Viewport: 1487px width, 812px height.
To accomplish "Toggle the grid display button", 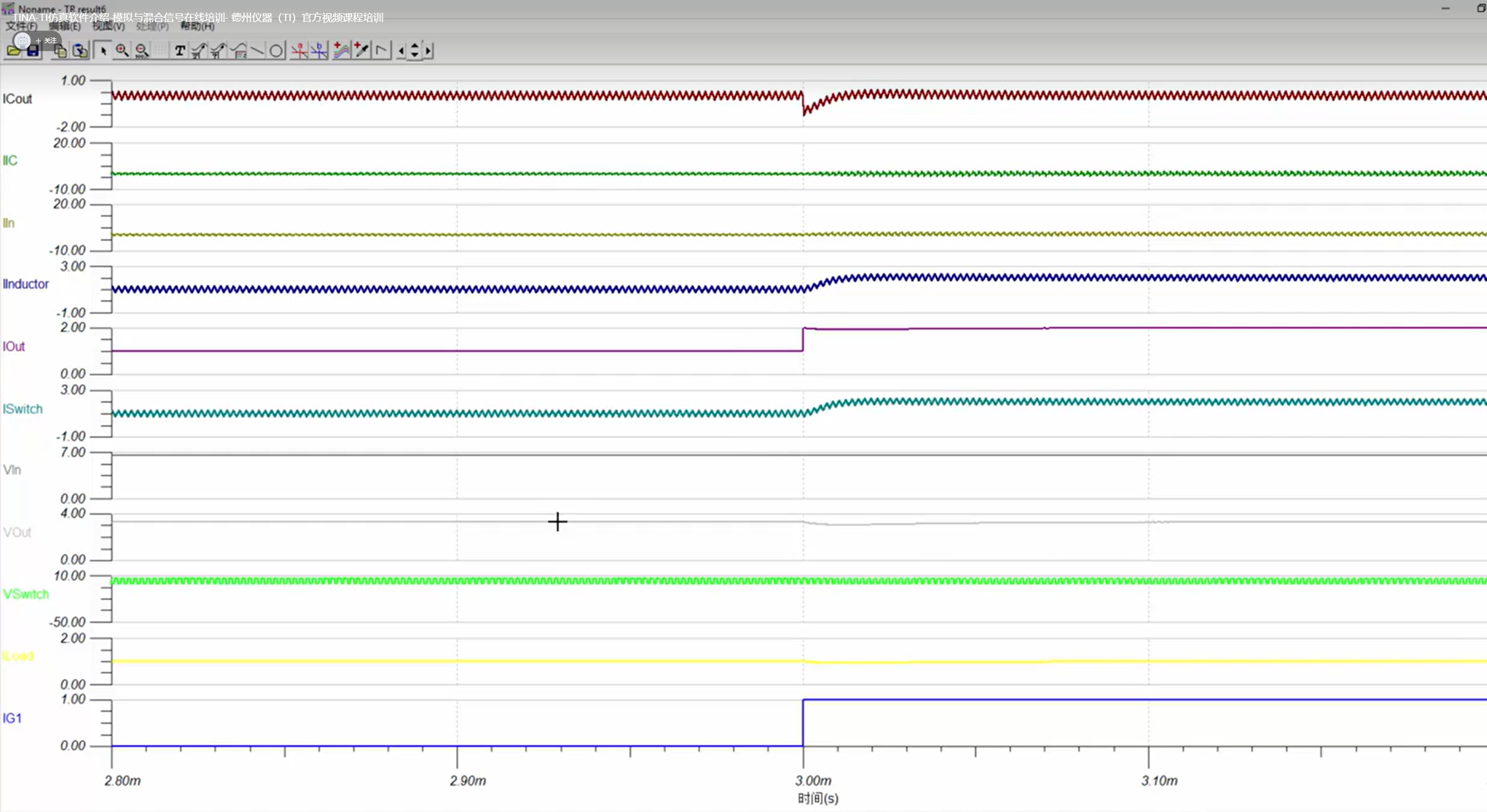I will click(x=160, y=50).
